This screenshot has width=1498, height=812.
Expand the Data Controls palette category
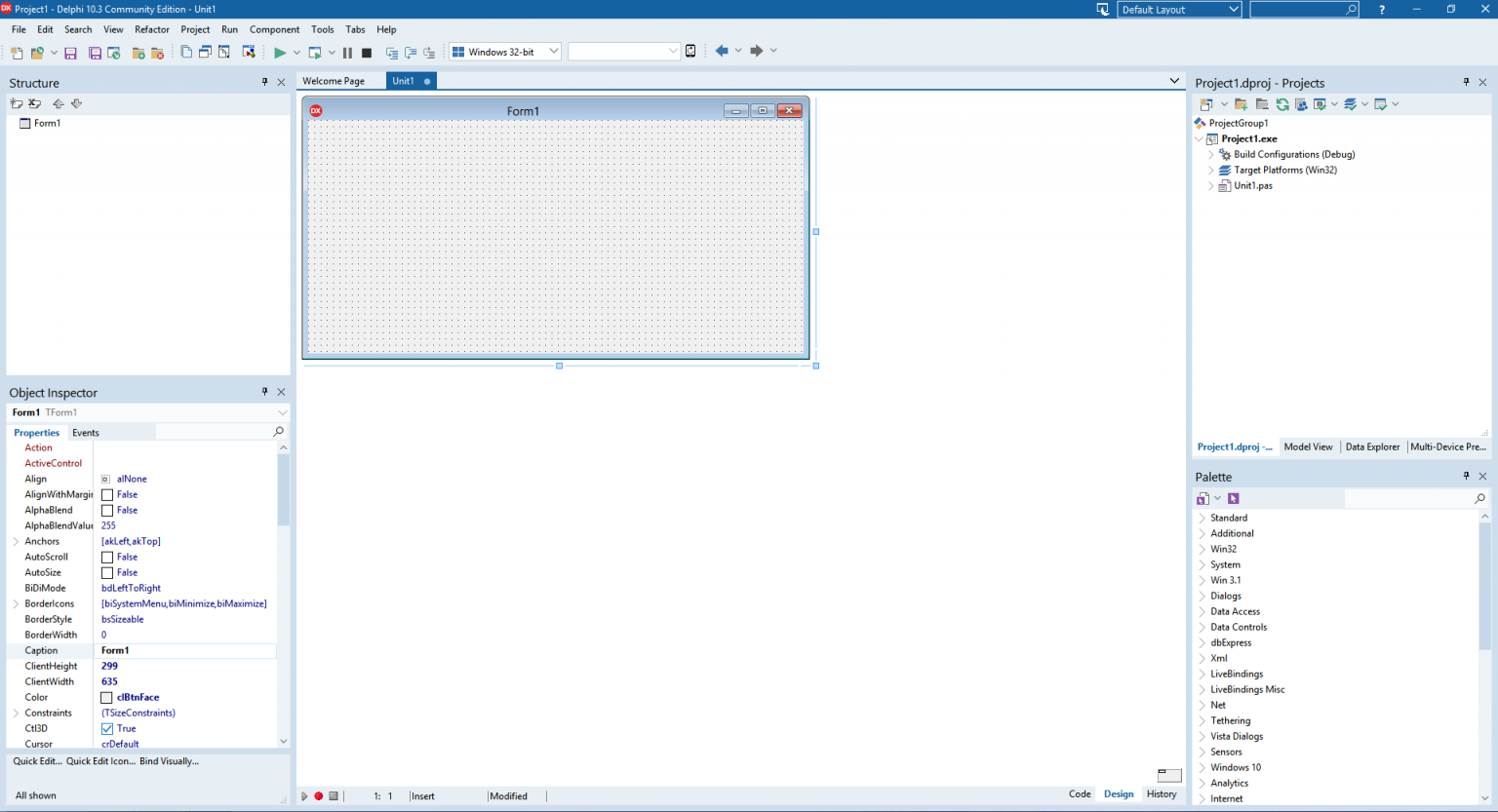coord(1202,628)
